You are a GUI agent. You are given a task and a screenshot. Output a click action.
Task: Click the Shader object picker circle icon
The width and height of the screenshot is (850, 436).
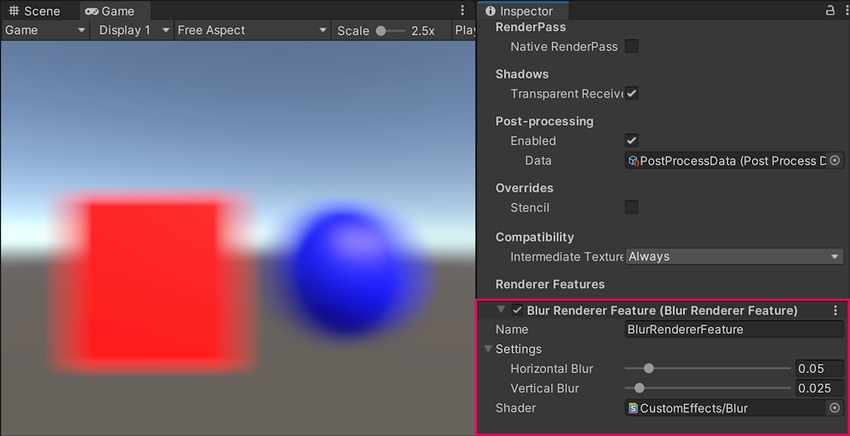coord(834,408)
